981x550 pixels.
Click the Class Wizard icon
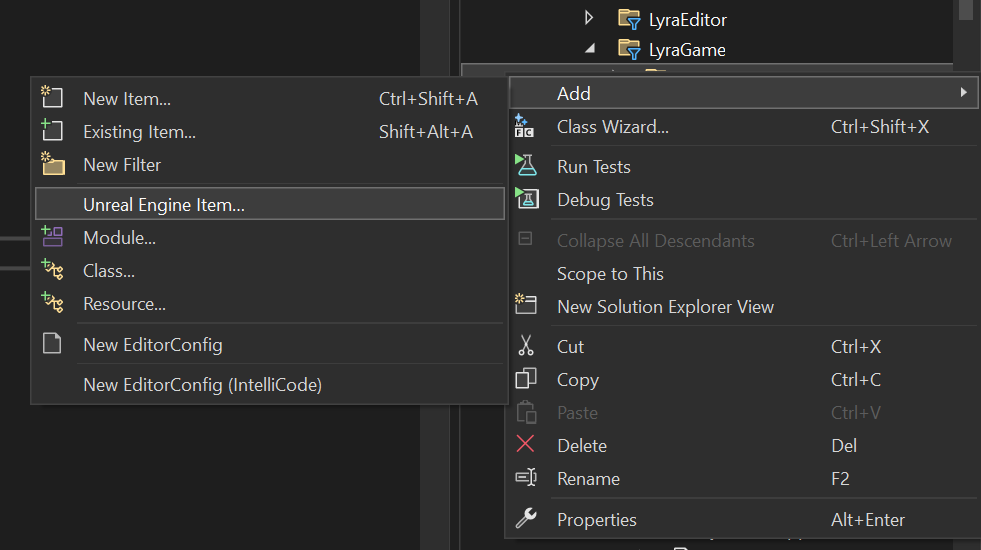point(524,126)
